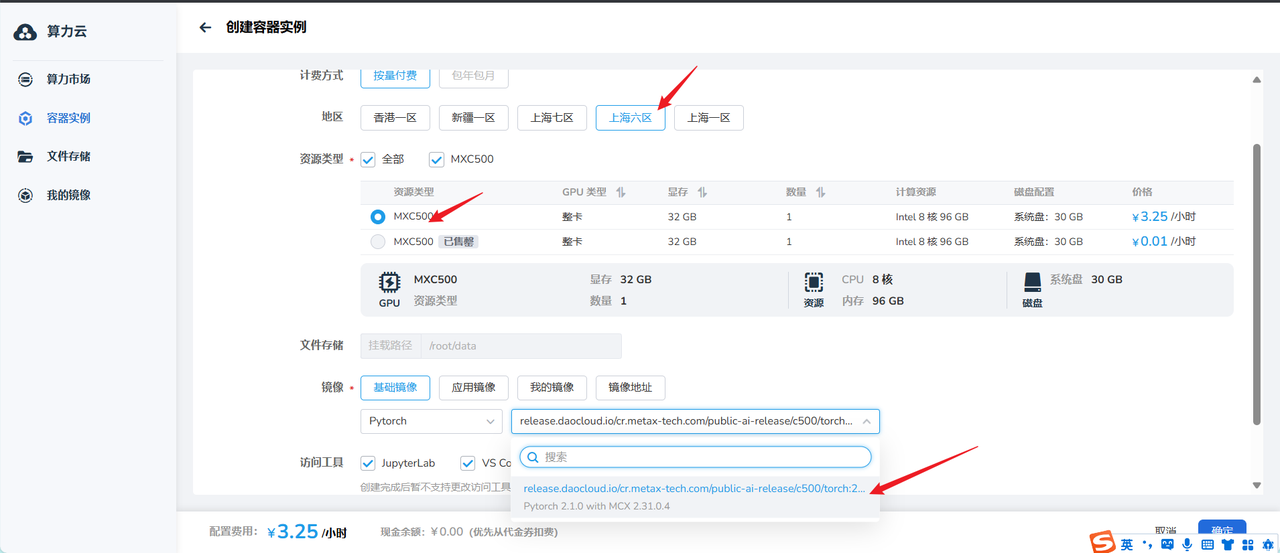Switch to the 应用镜像 tab
Viewport: 1280px width, 553px height.
[x=474, y=388]
